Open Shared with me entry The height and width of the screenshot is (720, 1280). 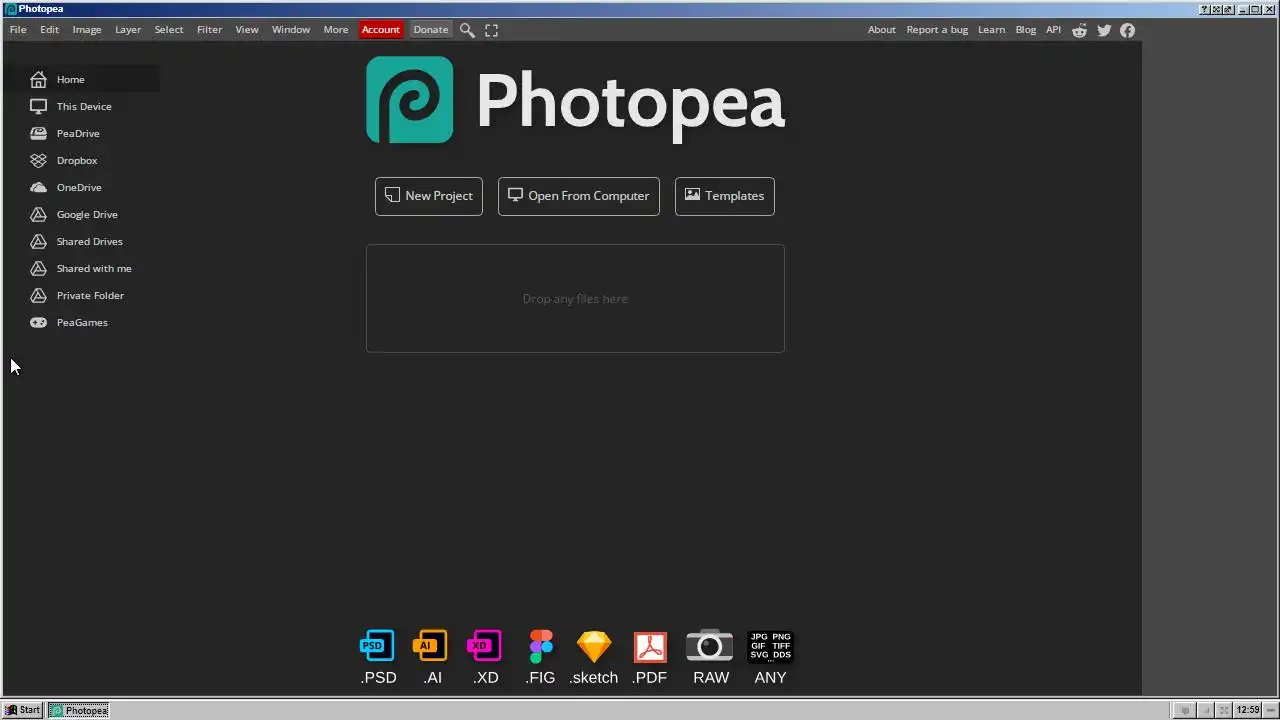pos(82,268)
